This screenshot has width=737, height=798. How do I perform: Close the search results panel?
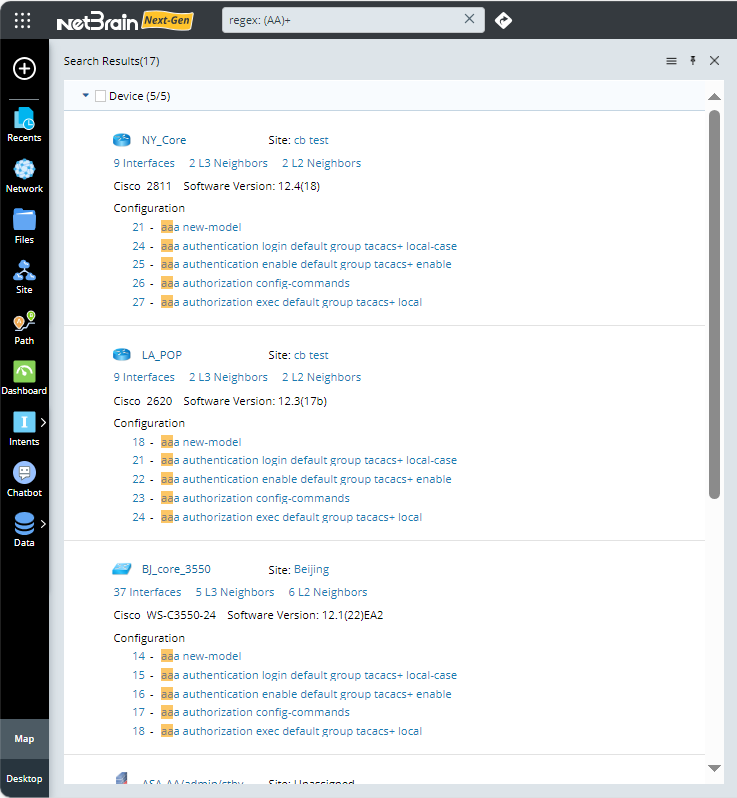click(715, 61)
